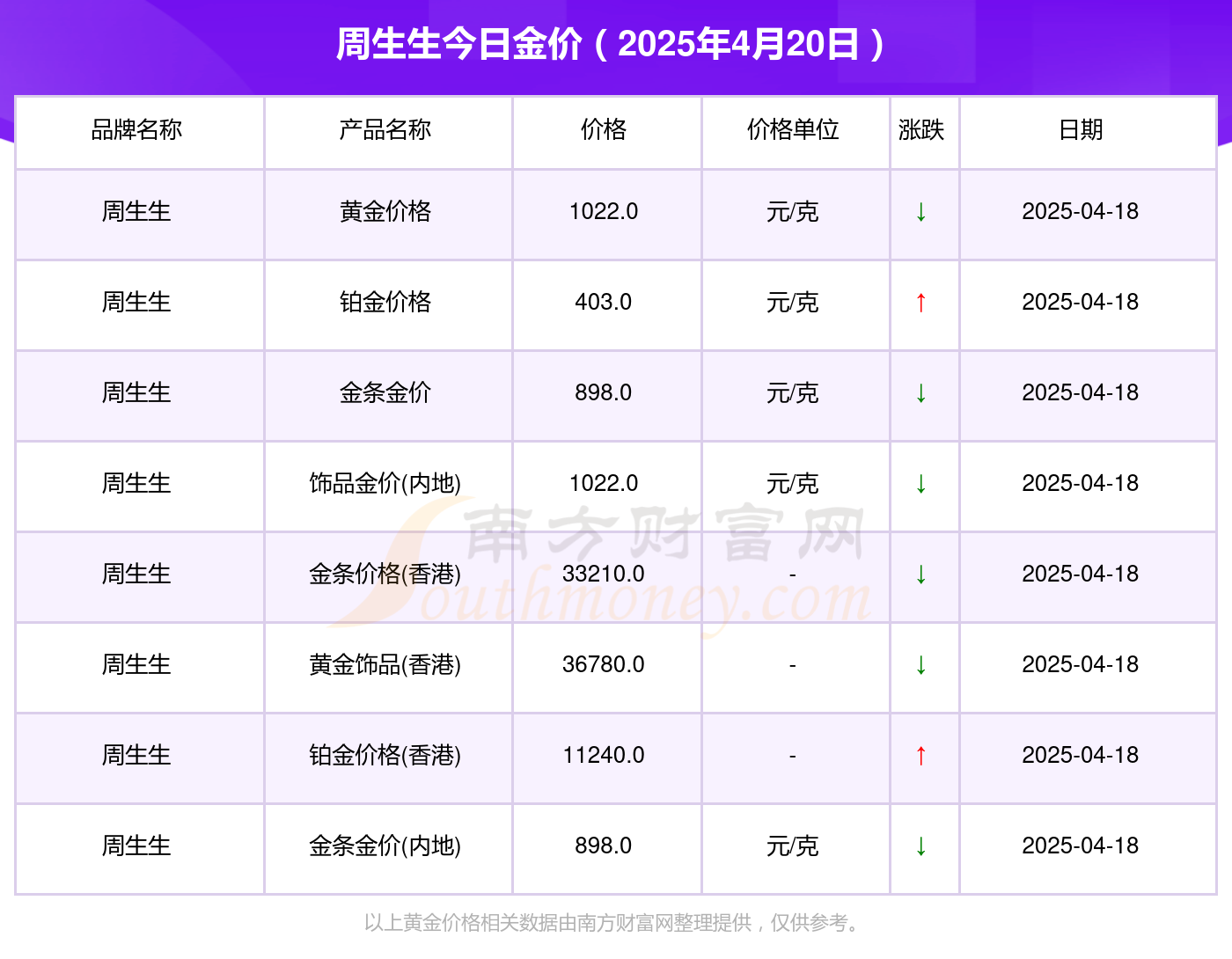
Task: Click 元/克 unit in 铂金价格 row
Action: click(x=793, y=303)
